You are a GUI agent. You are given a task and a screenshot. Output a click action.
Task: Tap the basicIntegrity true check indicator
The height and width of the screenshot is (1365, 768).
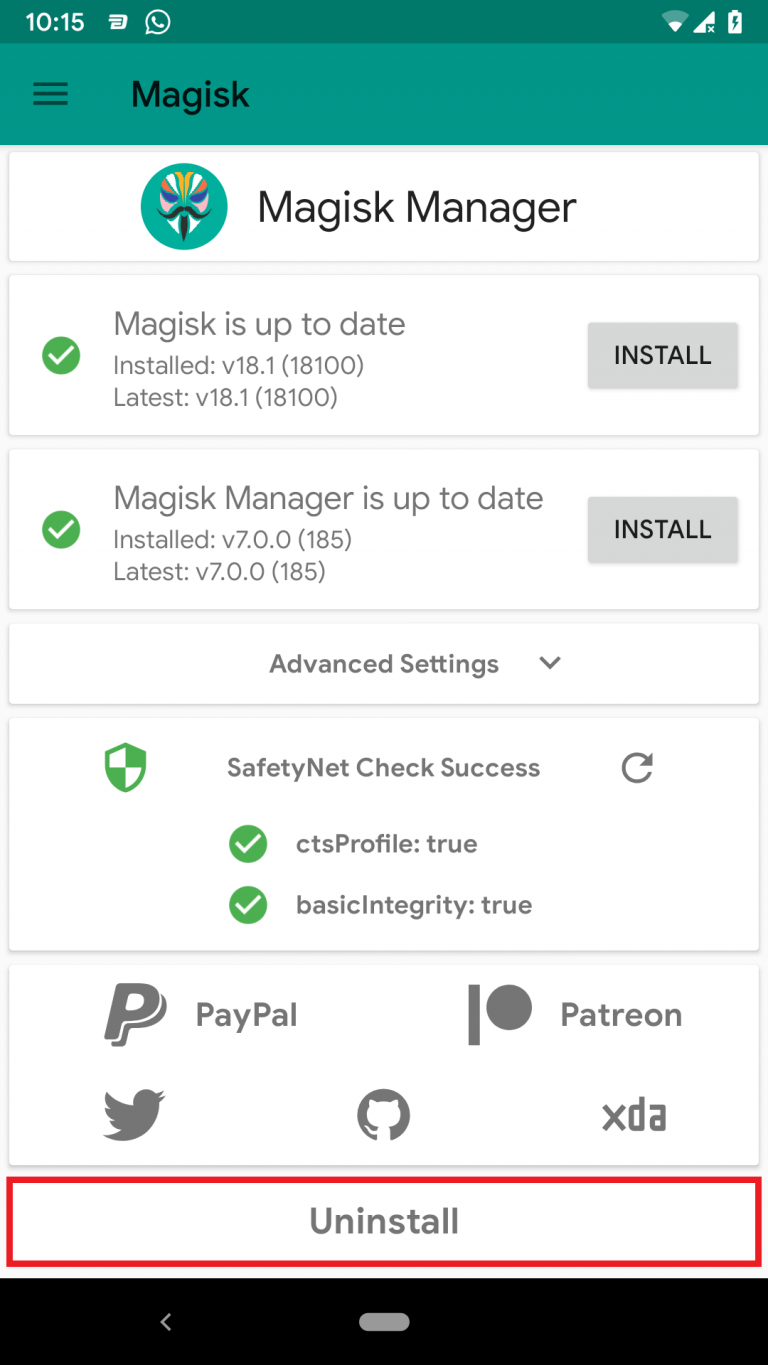248,905
